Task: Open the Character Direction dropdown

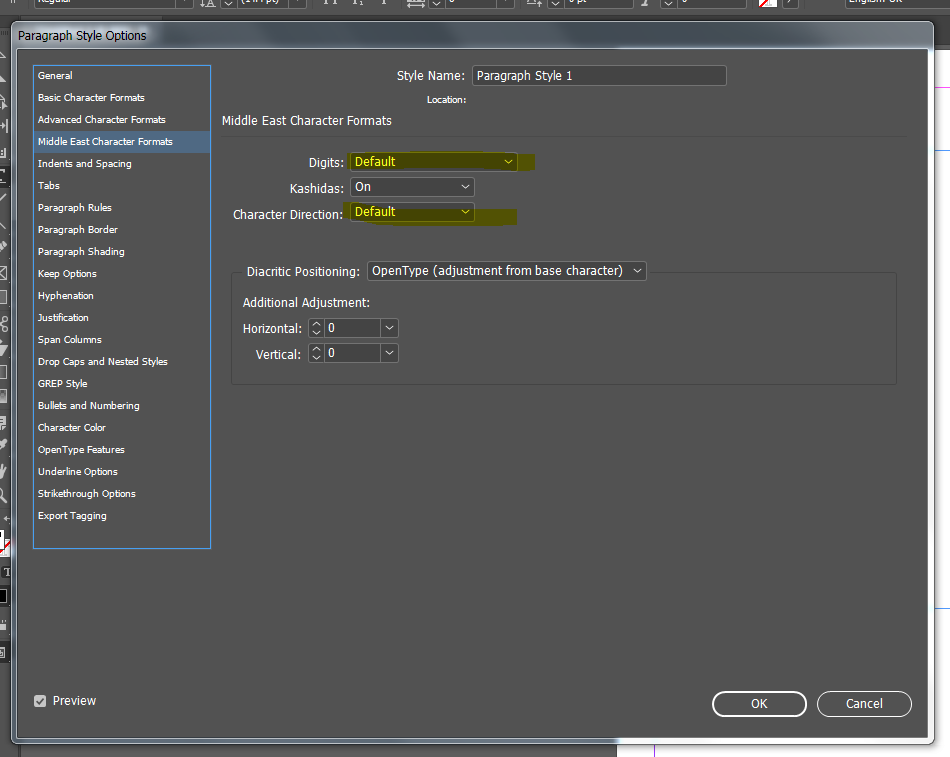Action: click(x=412, y=212)
